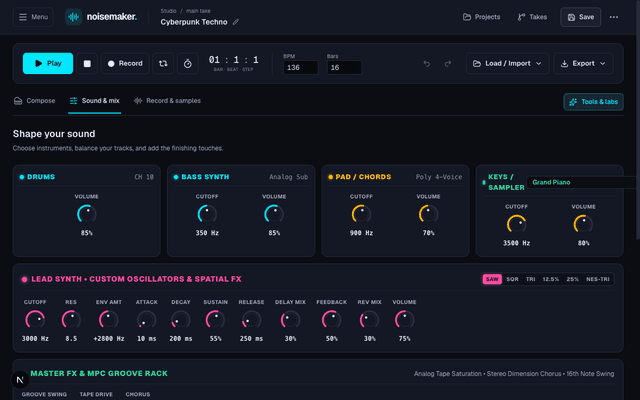
Task: Open the Grand Piano instrument selector
Action: [582, 182]
